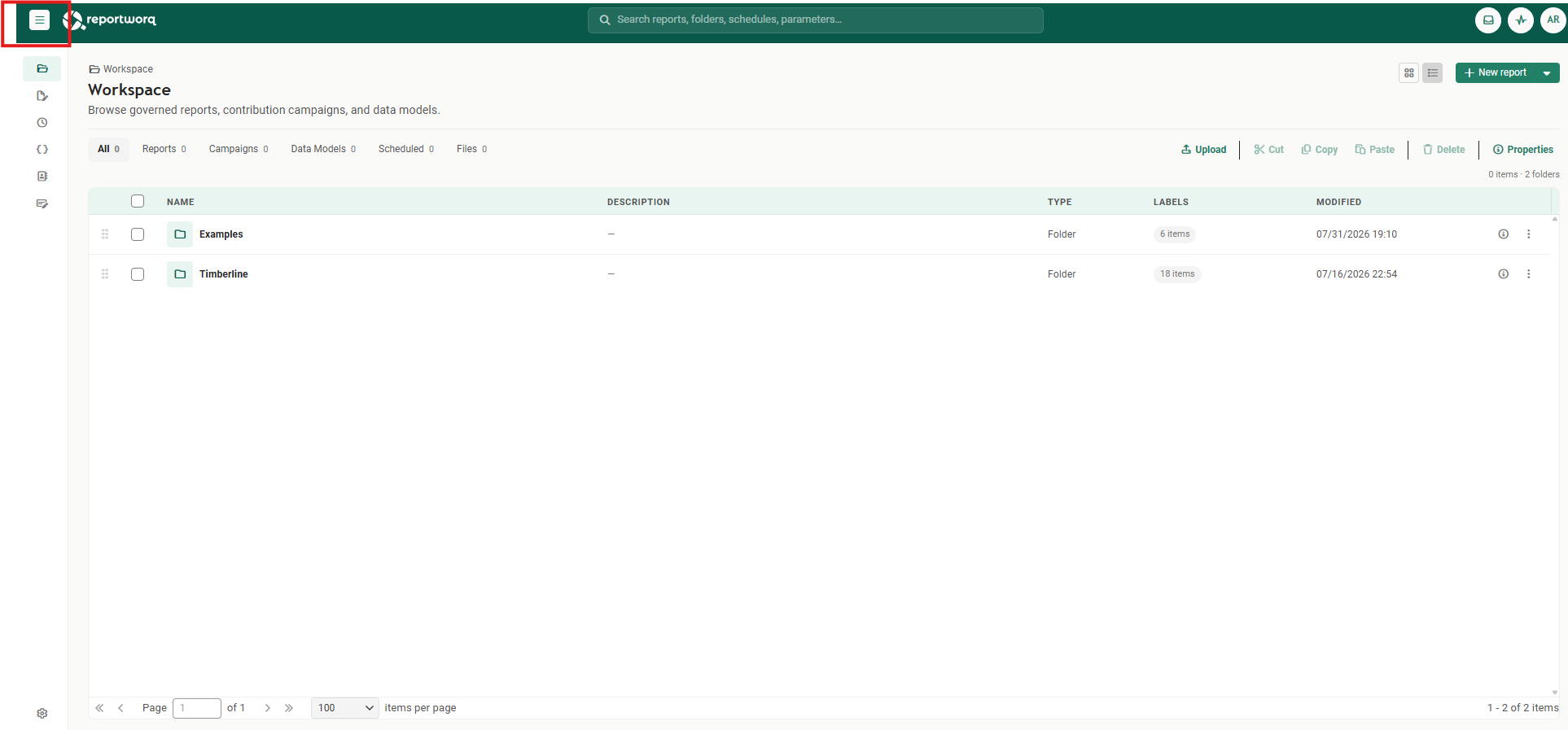The image size is (1568, 730).
Task: Check the Timberline row checkbox
Action: pos(138,274)
